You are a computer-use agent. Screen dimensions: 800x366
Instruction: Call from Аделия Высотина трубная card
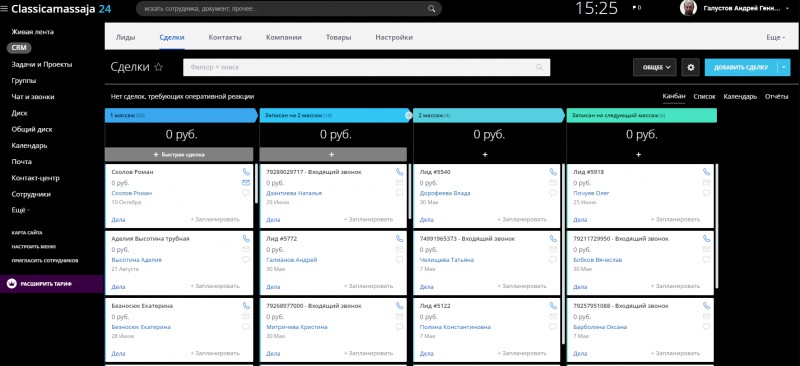[246, 238]
